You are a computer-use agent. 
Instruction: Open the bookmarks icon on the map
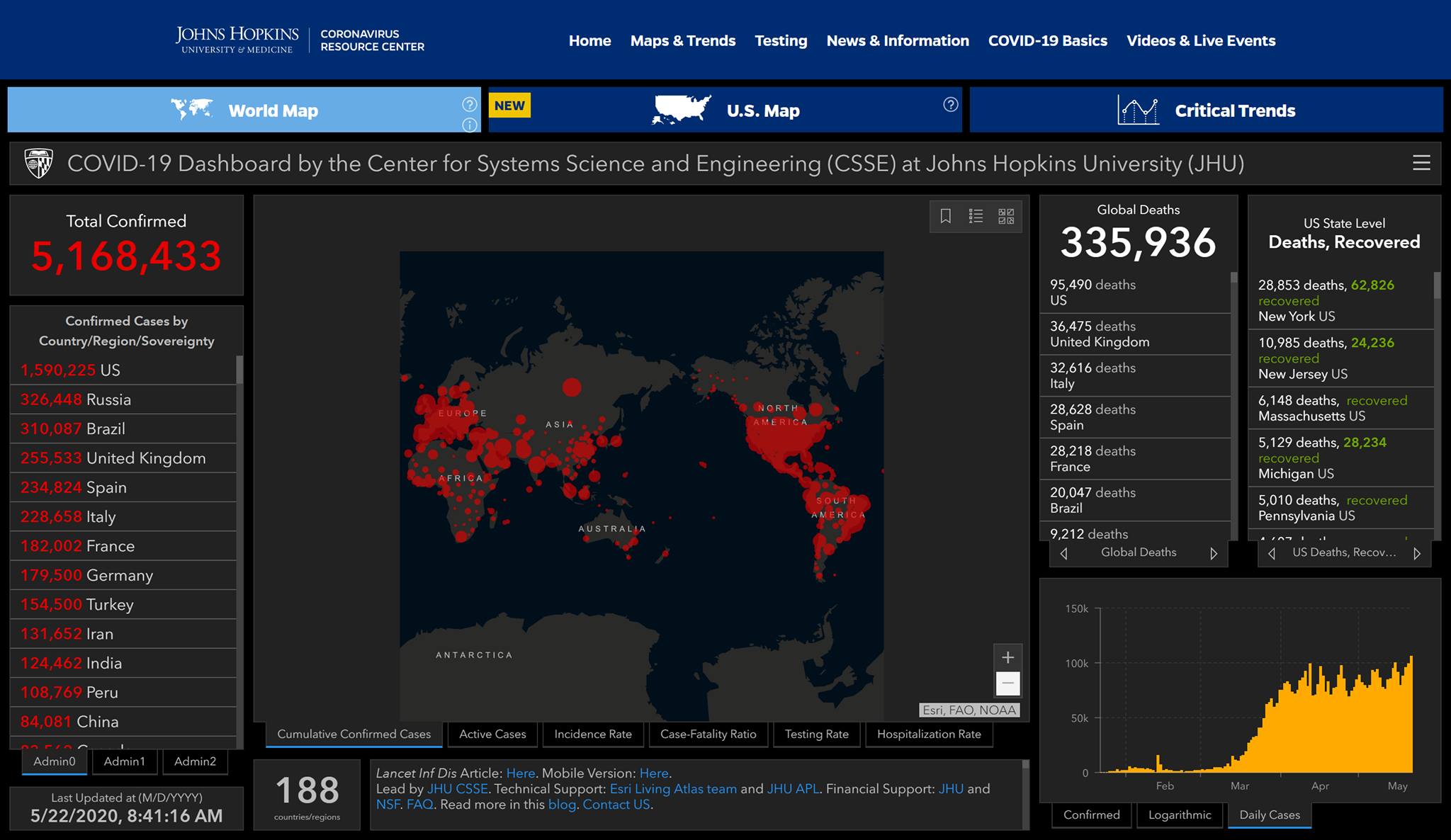pos(945,216)
